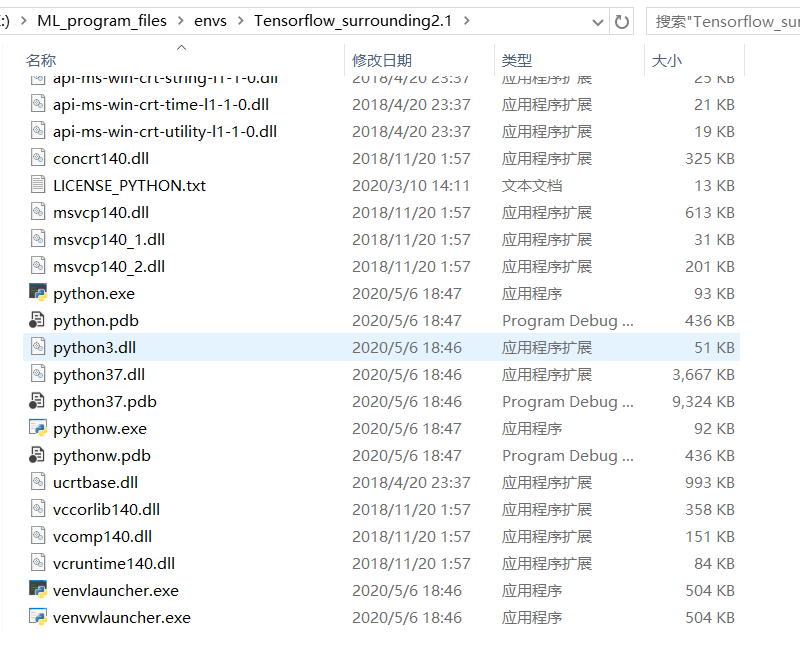Screen dimensions: 800x649
Task: Click the LICENSE_PYTHON.txt document icon
Action: coord(38,185)
